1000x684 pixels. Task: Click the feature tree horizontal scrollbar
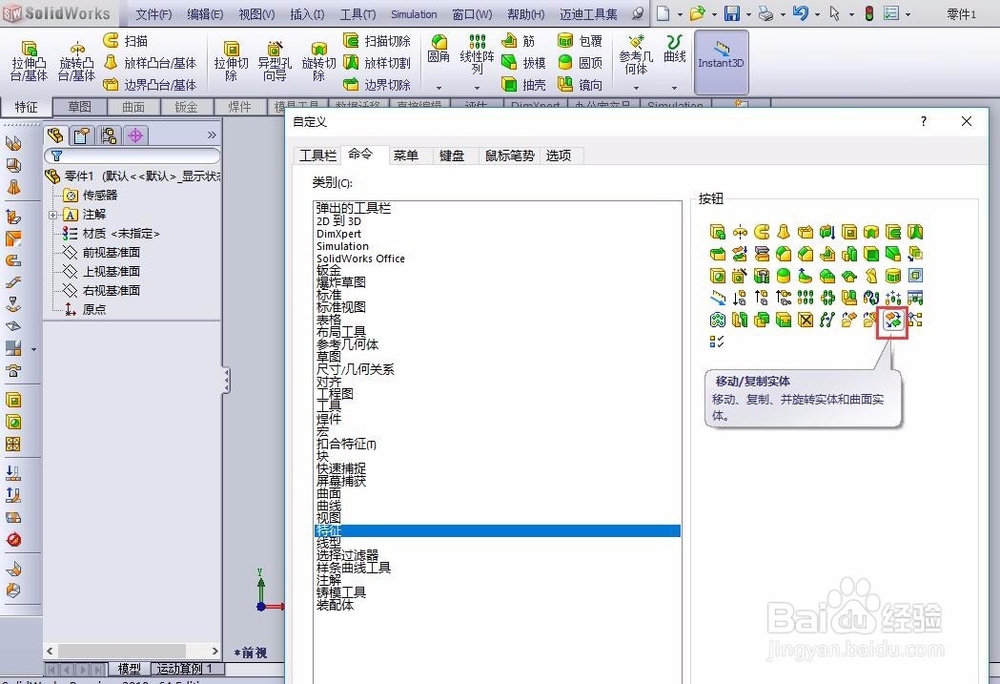[x=132, y=651]
